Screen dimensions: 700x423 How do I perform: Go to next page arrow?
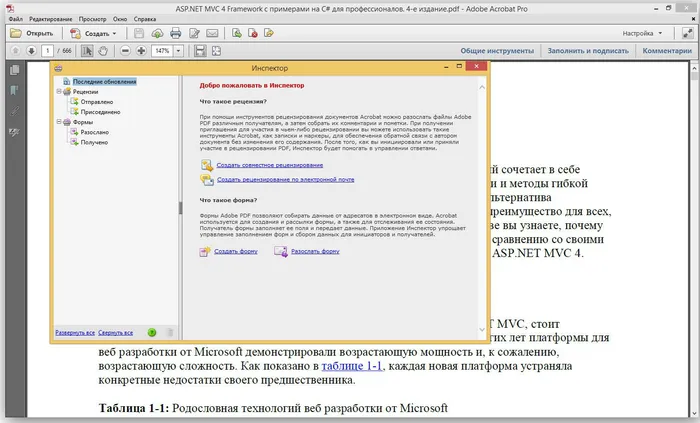(31, 51)
